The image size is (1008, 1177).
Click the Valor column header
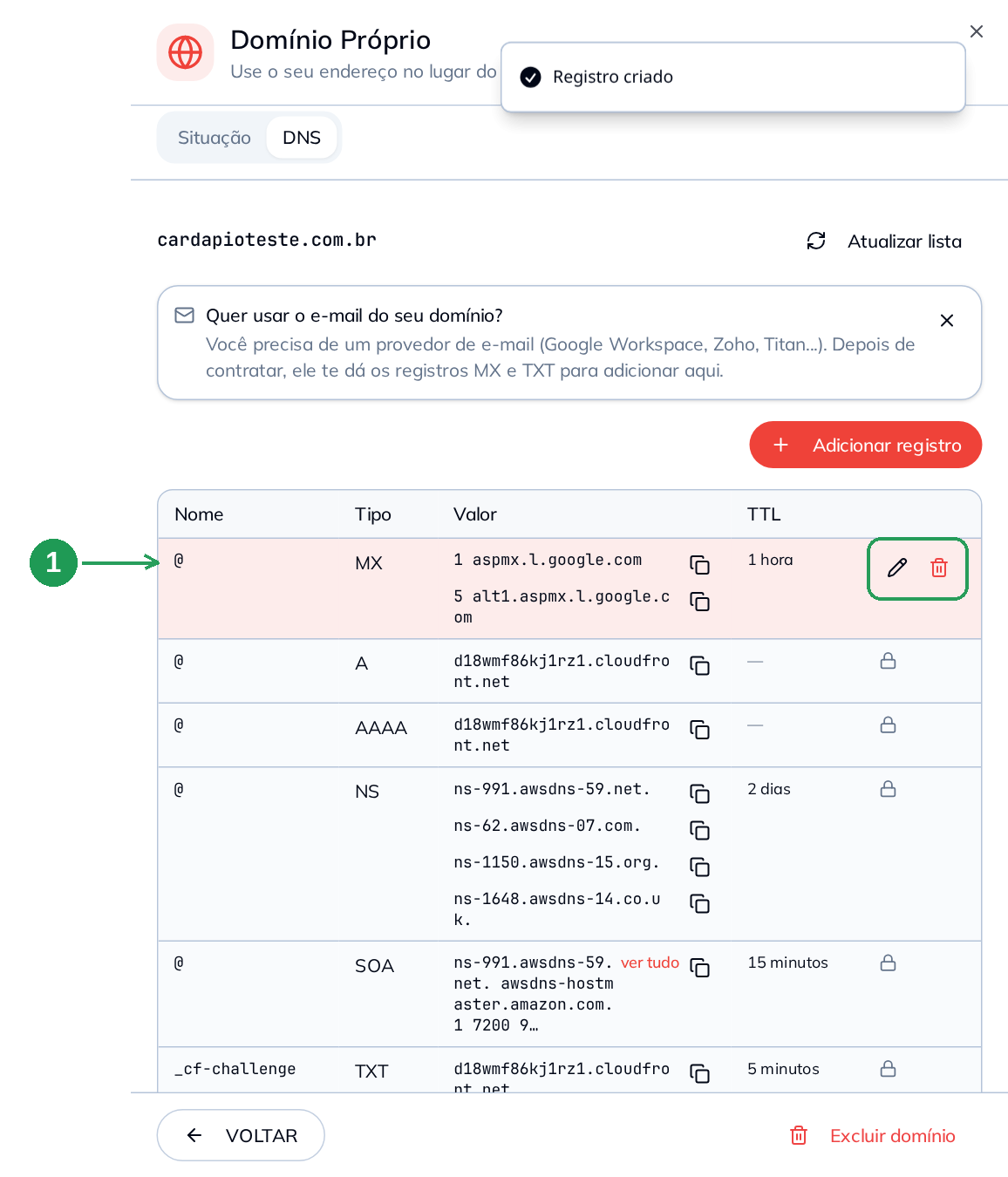coord(475,514)
